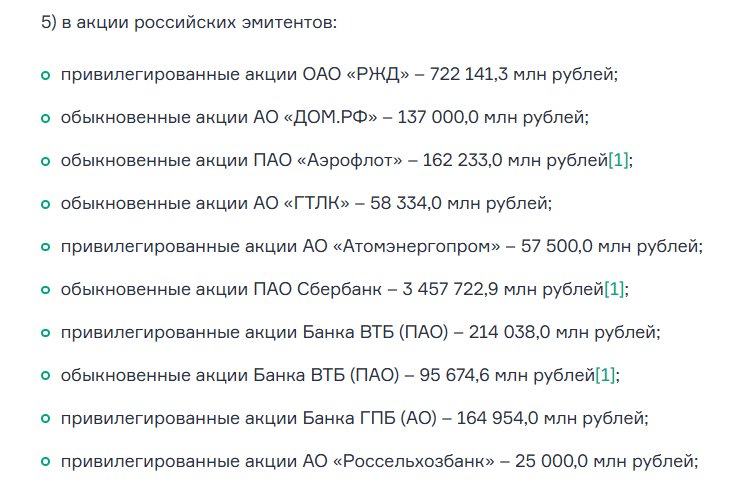This screenshot has width=745, height=485.
Task: Click bullet marker beside ОАО «РЖД» line
Action: (x=46, y=75)
